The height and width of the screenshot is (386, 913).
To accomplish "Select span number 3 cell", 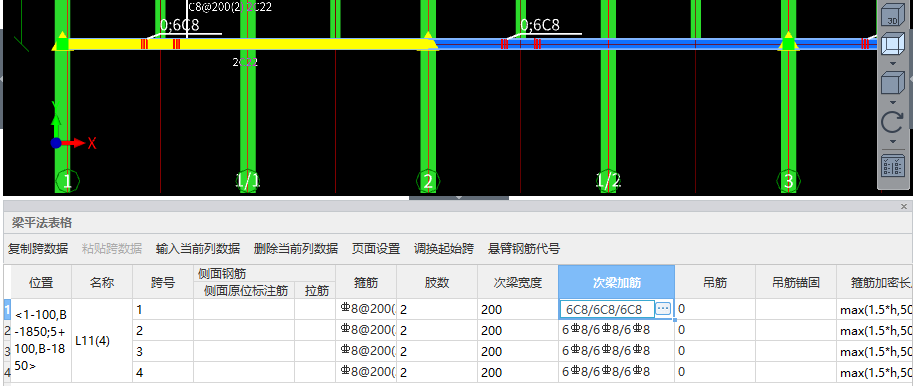I will (163, 351).
